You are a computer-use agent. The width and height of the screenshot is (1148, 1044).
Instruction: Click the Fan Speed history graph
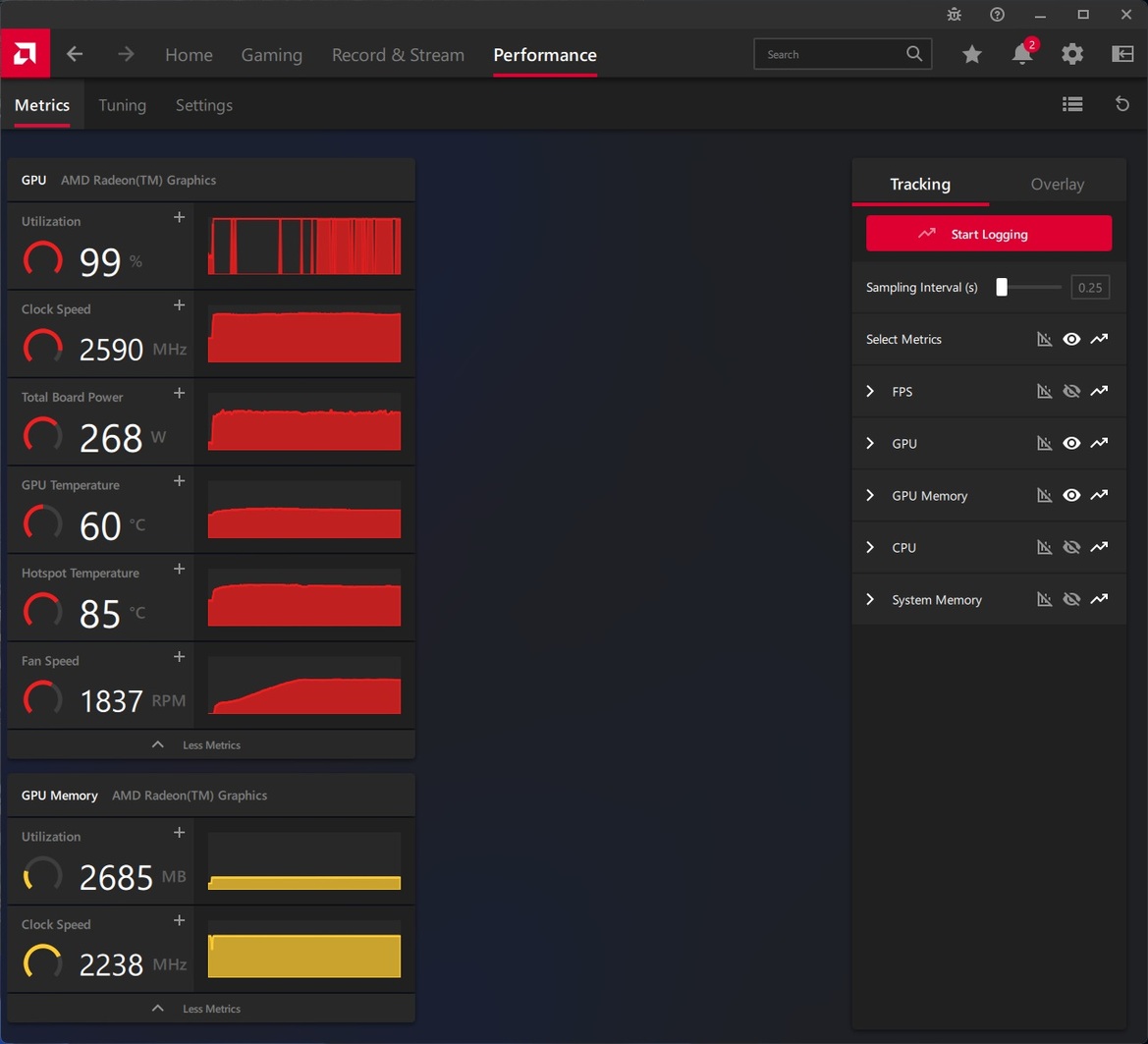tap(303, 686)
